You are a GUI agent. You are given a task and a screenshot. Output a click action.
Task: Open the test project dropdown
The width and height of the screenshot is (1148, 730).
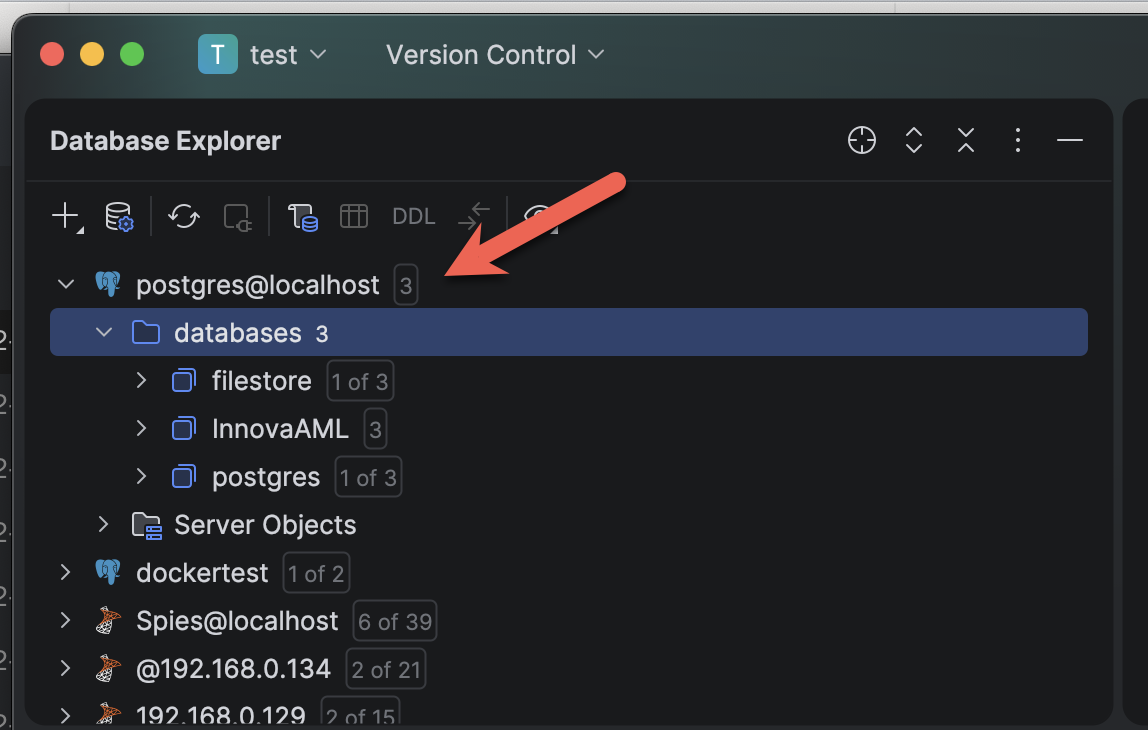[x=263, y=55]
